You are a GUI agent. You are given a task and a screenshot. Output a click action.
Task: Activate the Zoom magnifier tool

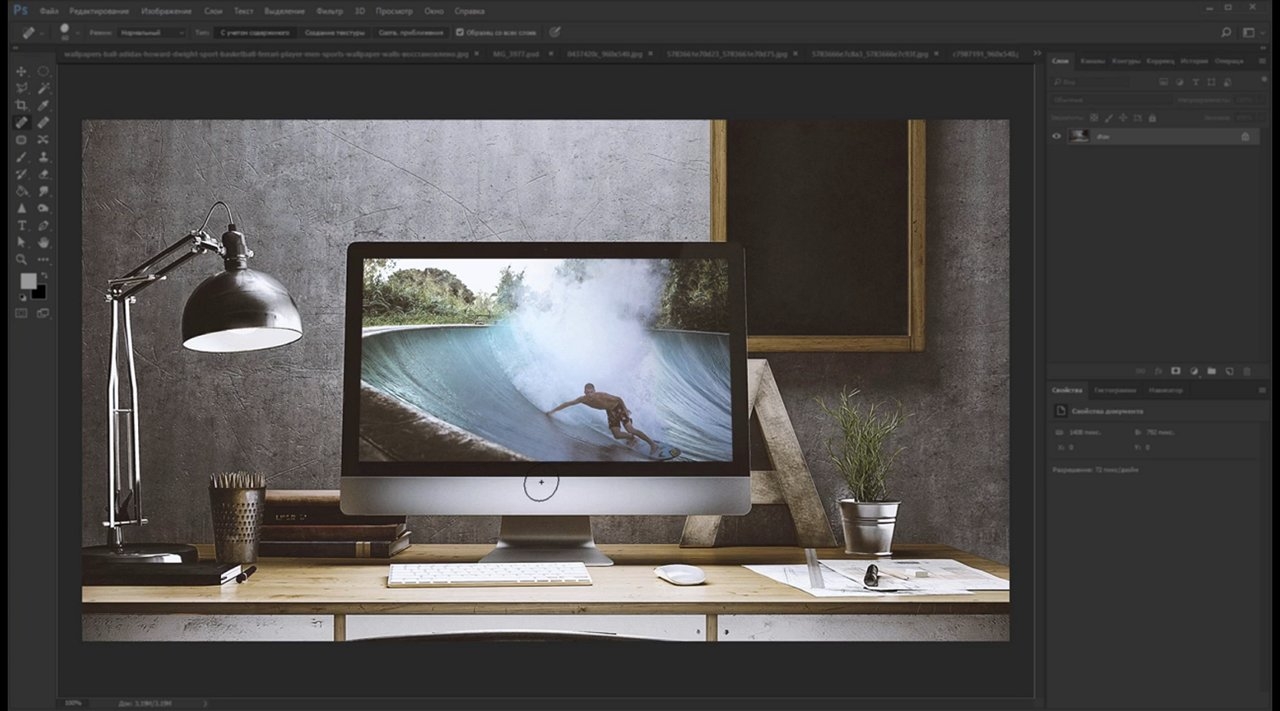[21, 259]
